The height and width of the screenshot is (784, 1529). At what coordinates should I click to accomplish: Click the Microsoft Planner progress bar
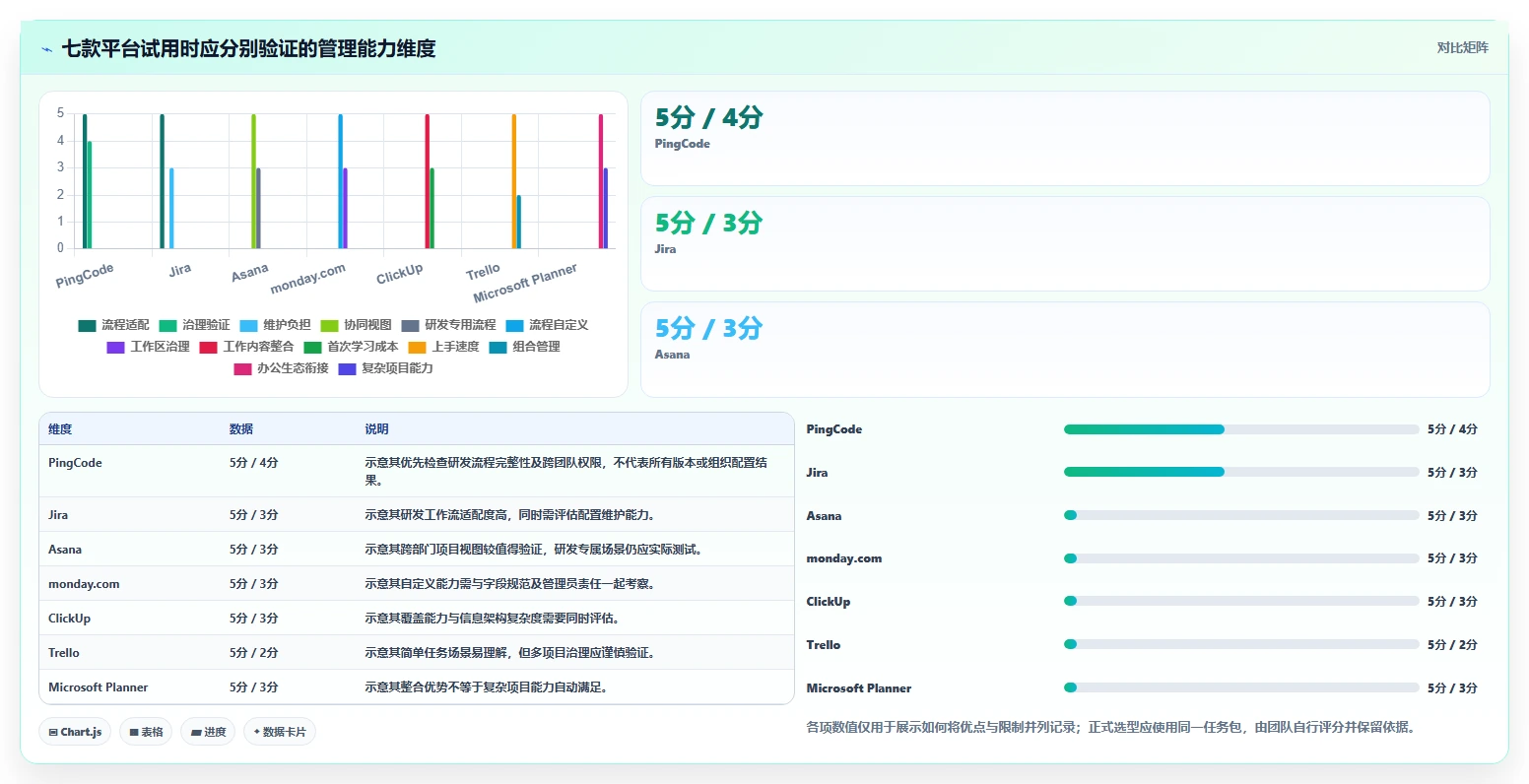click(x=1241, y=687)
